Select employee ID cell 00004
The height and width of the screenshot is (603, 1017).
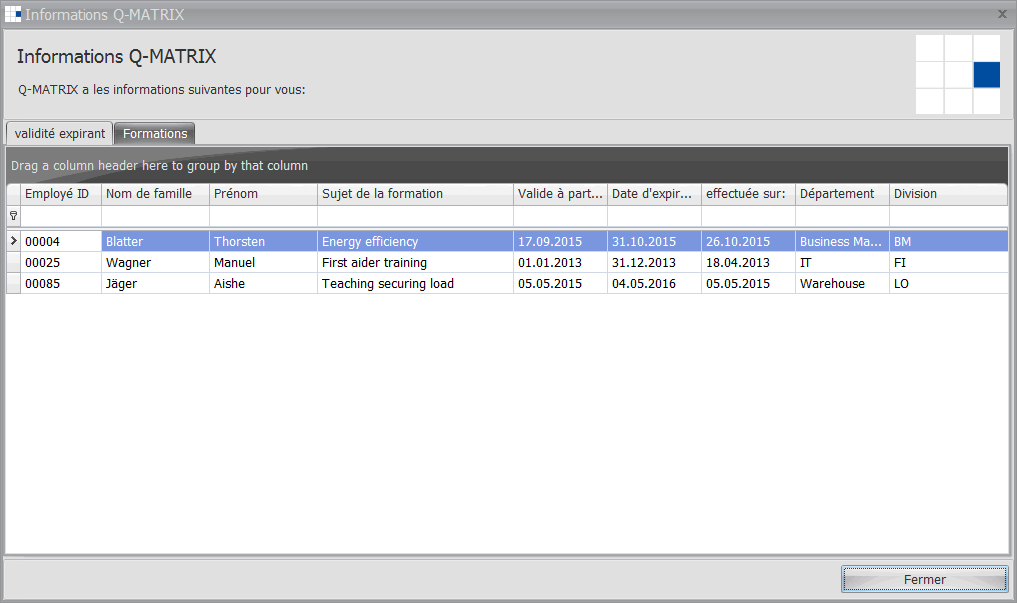pyautogui.click(x=61, y=241)
